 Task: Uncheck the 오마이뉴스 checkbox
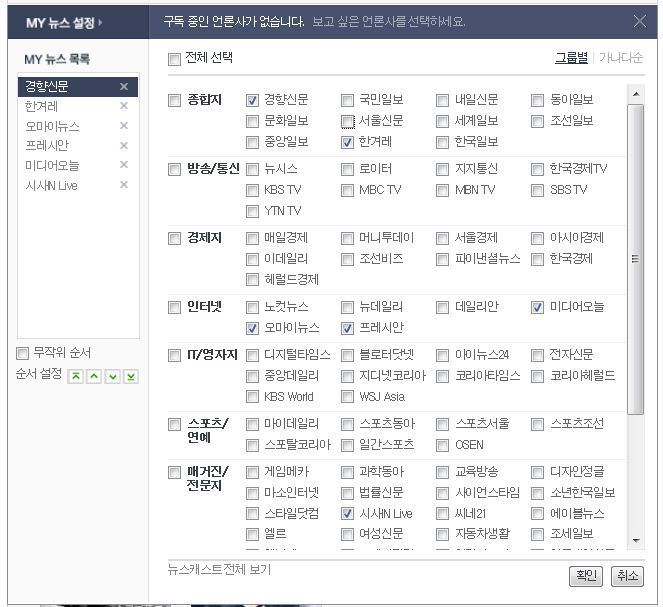[x=252, y=328]
